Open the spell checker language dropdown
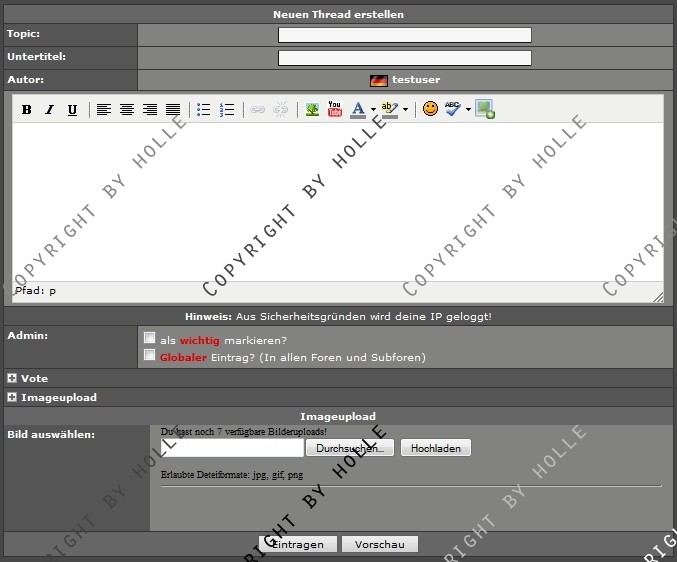This screenshot has width=677, height=562. tap(468, 110)
